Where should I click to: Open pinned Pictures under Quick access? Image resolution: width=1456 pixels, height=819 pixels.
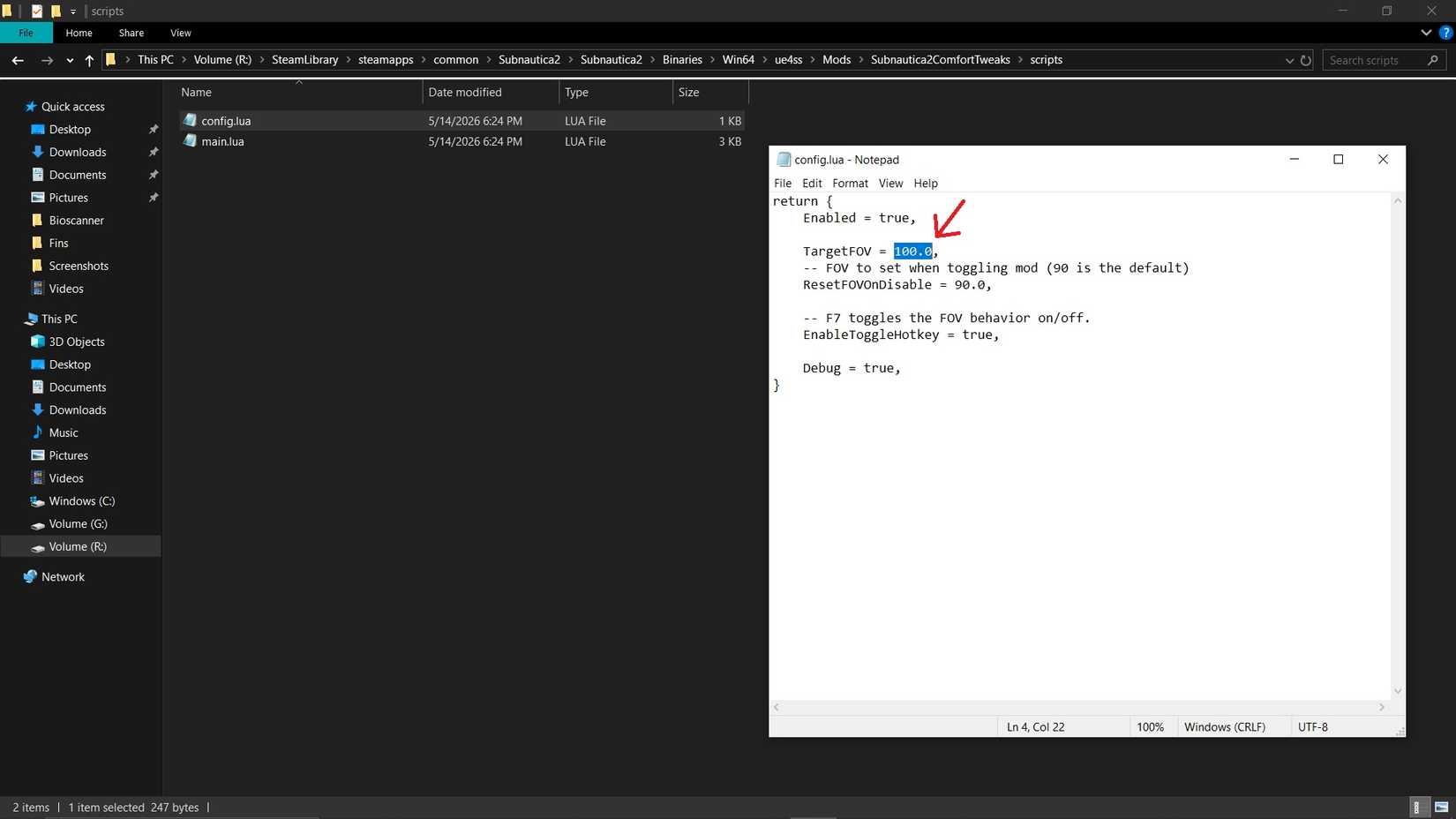click(x=69, y=198)
